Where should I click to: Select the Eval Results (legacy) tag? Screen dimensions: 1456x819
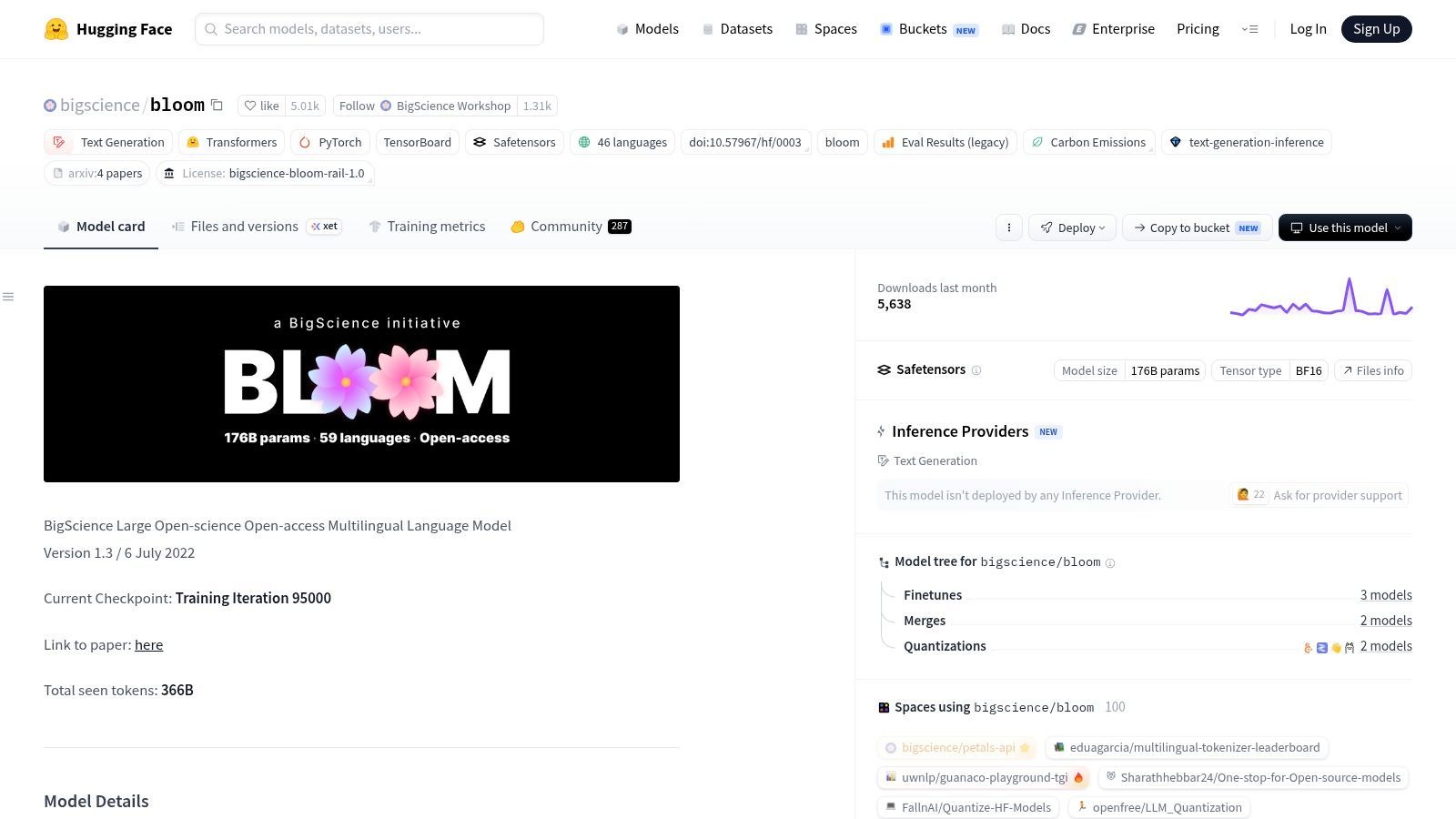[945, 142]
